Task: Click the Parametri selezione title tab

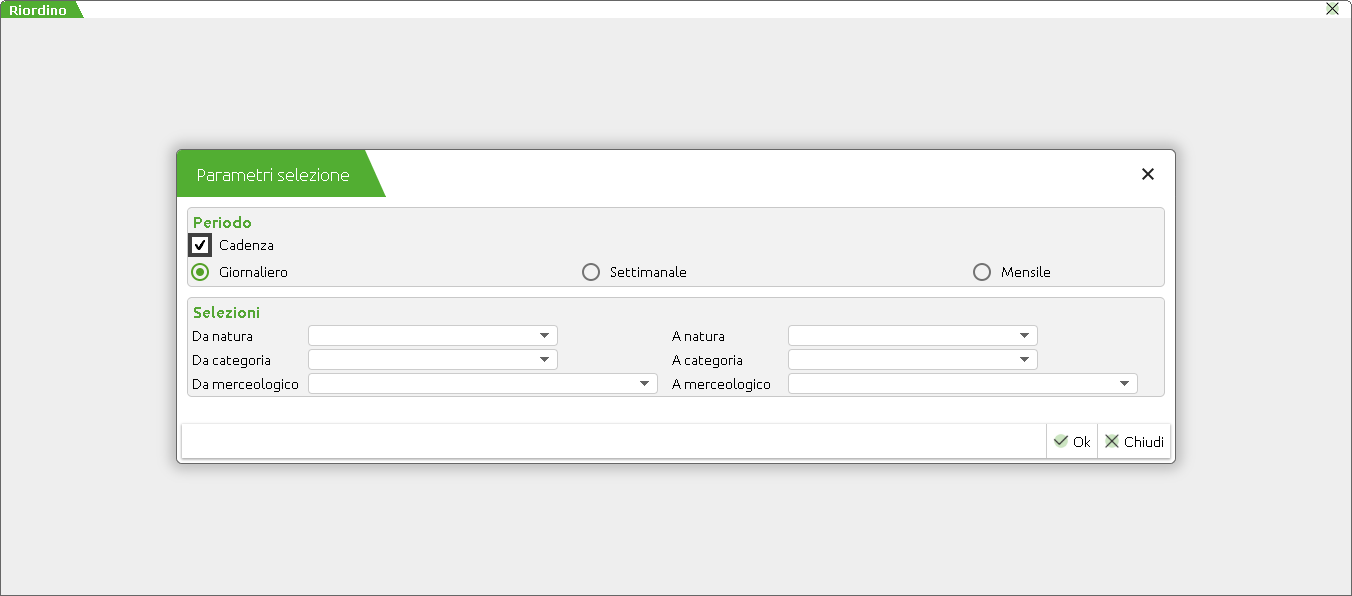Action: pyautogui.click(x=273, y=175)
